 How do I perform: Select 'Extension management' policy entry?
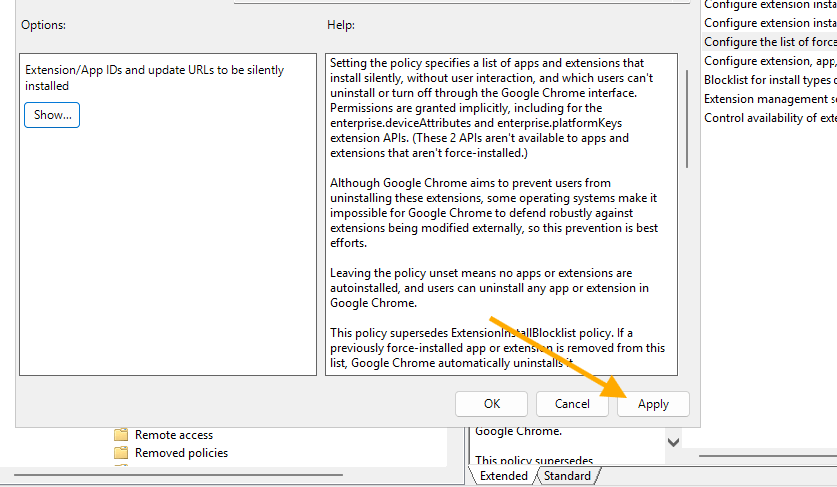tap(769, 98)
